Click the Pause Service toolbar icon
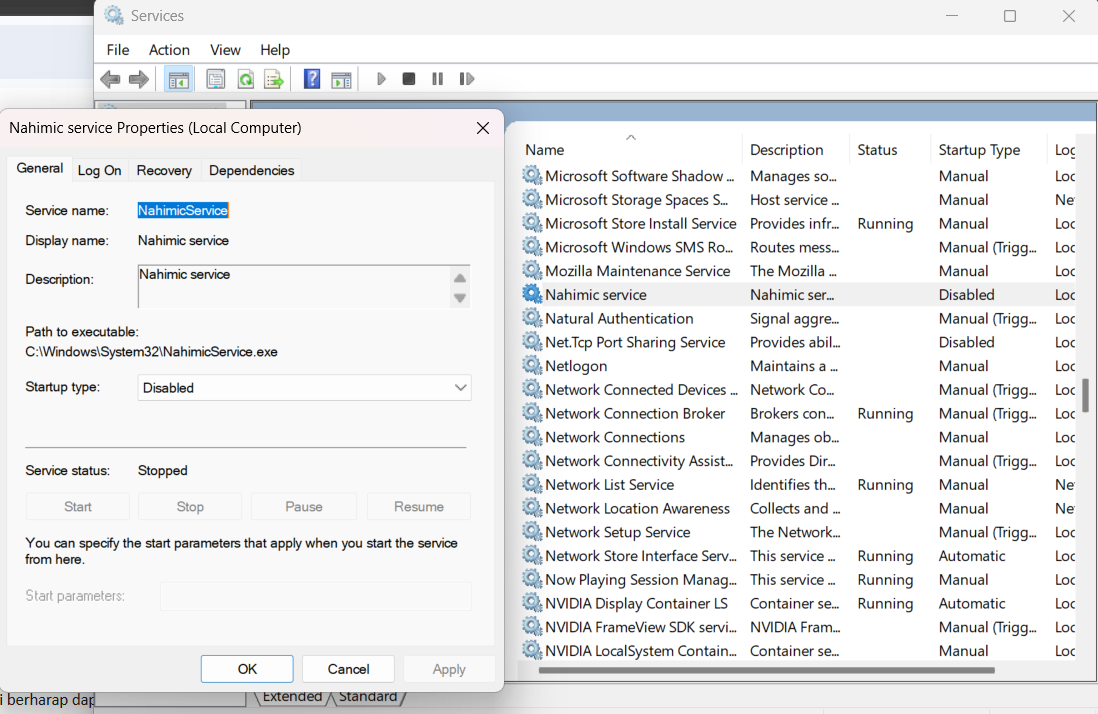The image size is (1098, 714). click(x=437, y=79)
